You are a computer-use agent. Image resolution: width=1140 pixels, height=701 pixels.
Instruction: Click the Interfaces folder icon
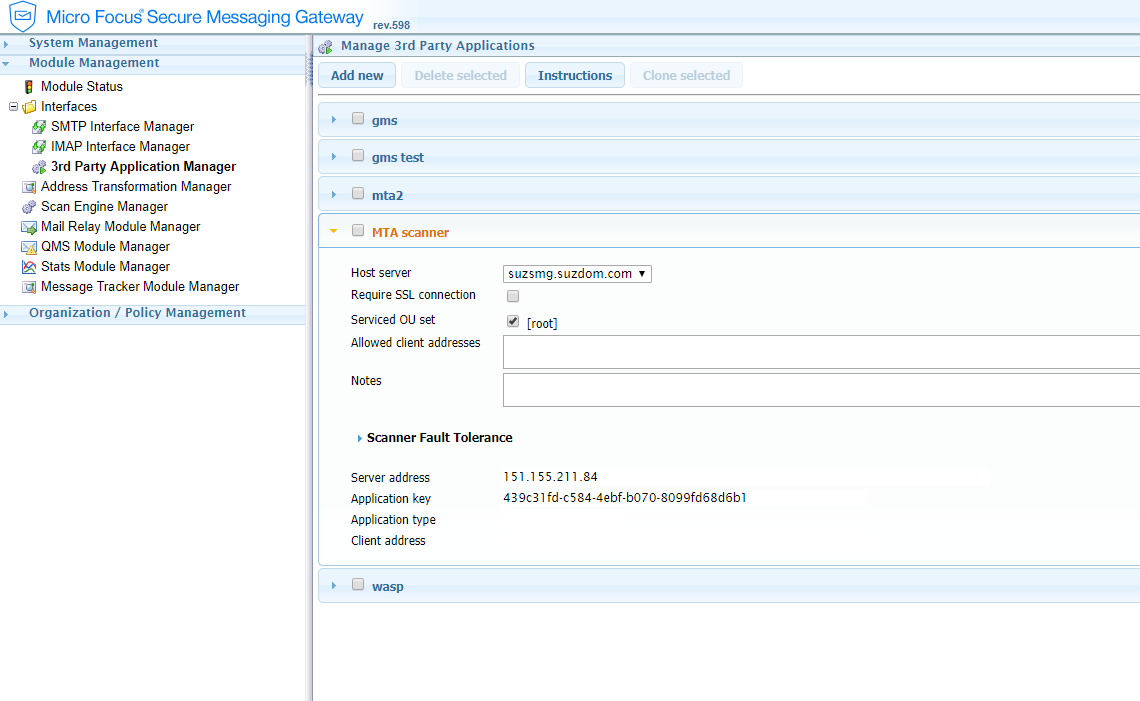29,107
